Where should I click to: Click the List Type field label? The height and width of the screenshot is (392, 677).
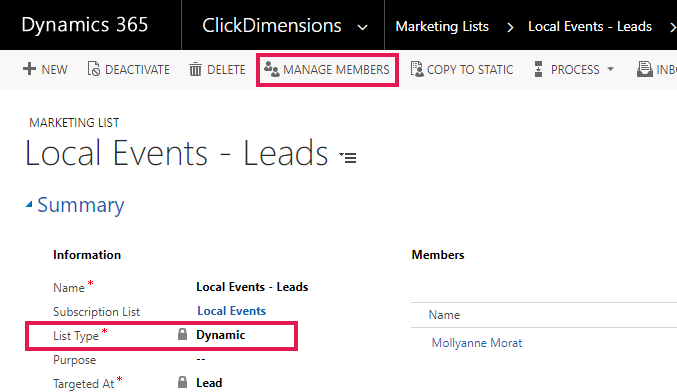pos(76,336)
